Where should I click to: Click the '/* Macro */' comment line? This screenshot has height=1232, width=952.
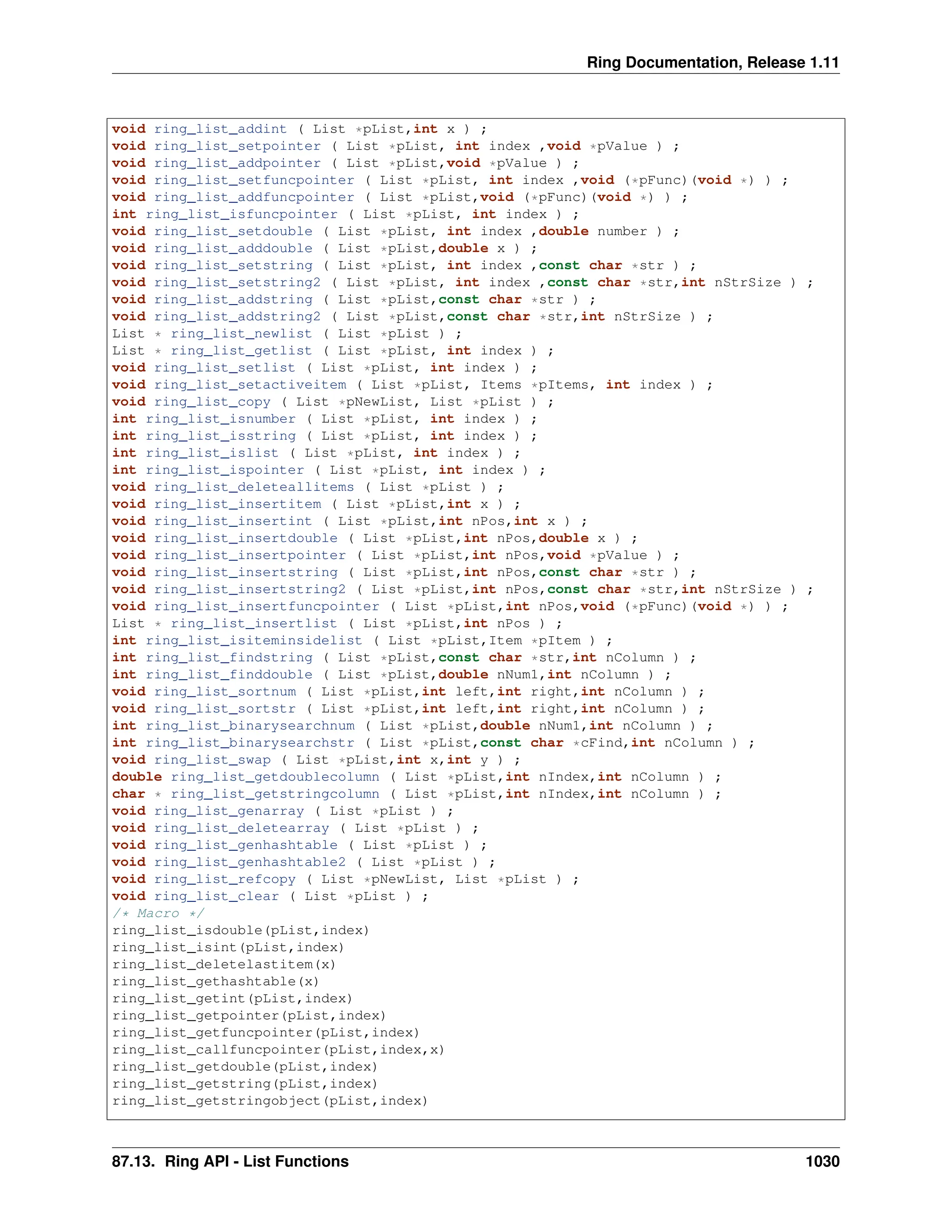(x=158, y=913)
